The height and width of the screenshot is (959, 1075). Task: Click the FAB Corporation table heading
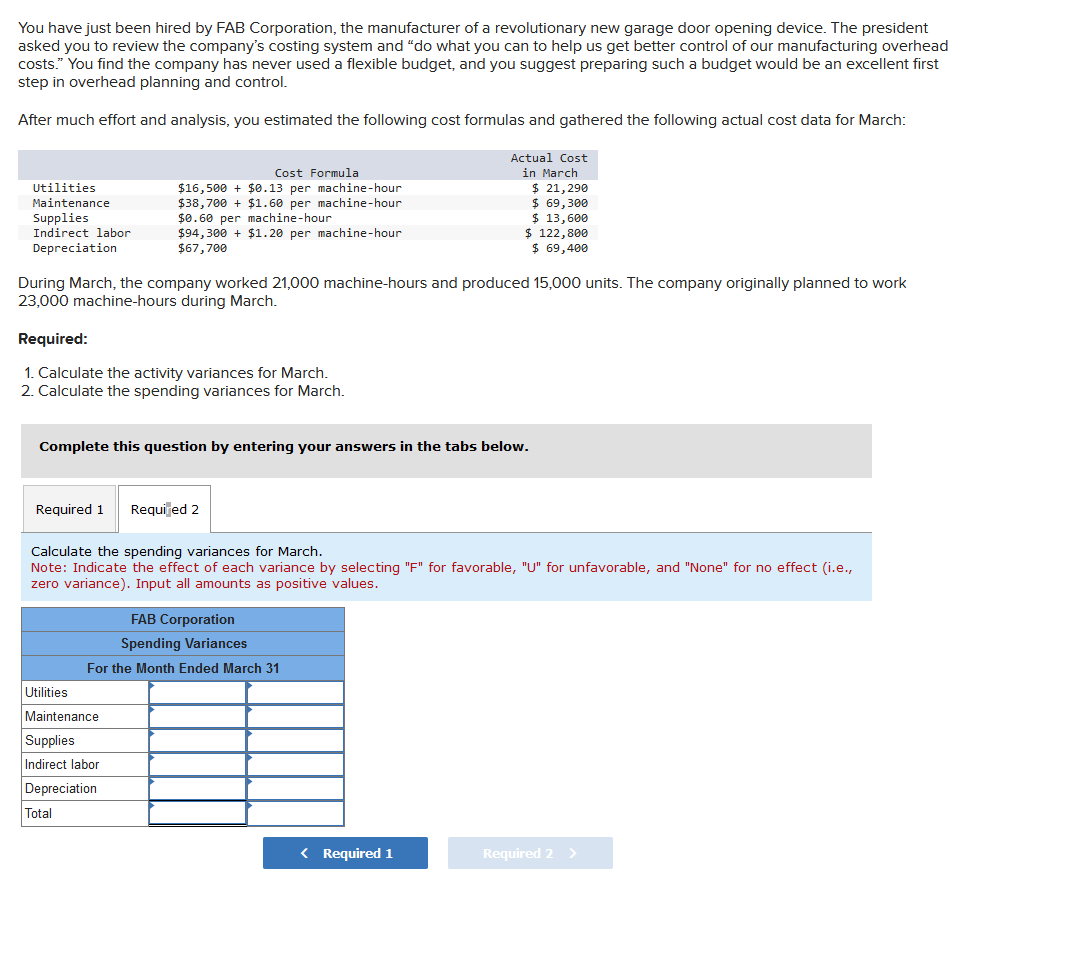183,619
